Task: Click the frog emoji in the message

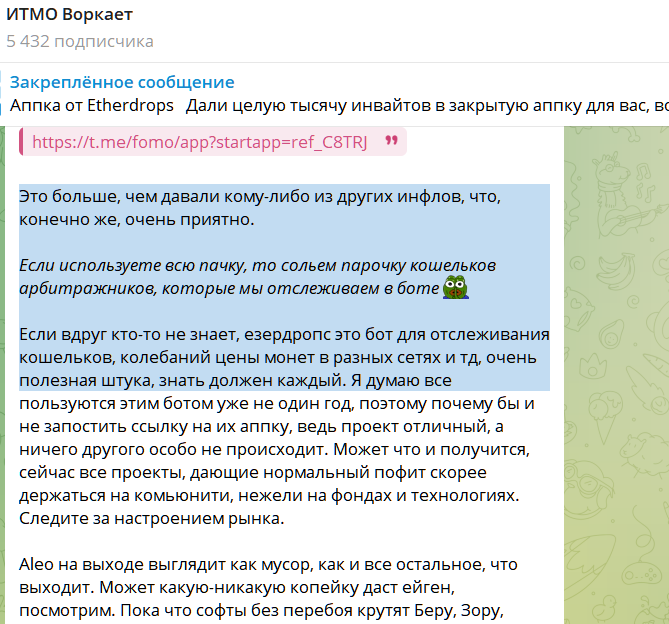Action: (x=455, y=287)
